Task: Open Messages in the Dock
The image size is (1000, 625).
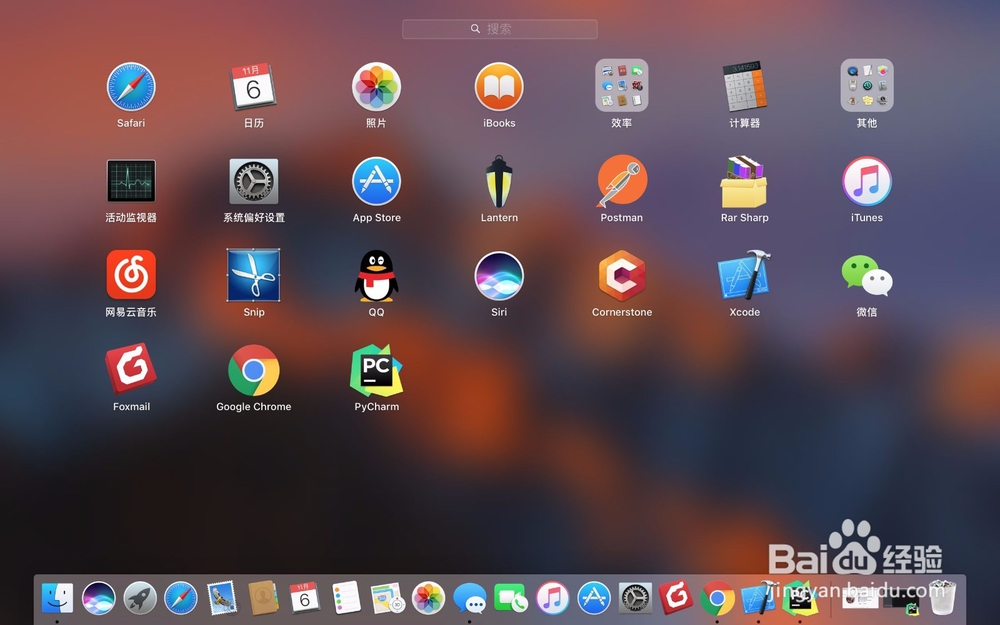Action: pyautogui.click(x=469, y=599)
